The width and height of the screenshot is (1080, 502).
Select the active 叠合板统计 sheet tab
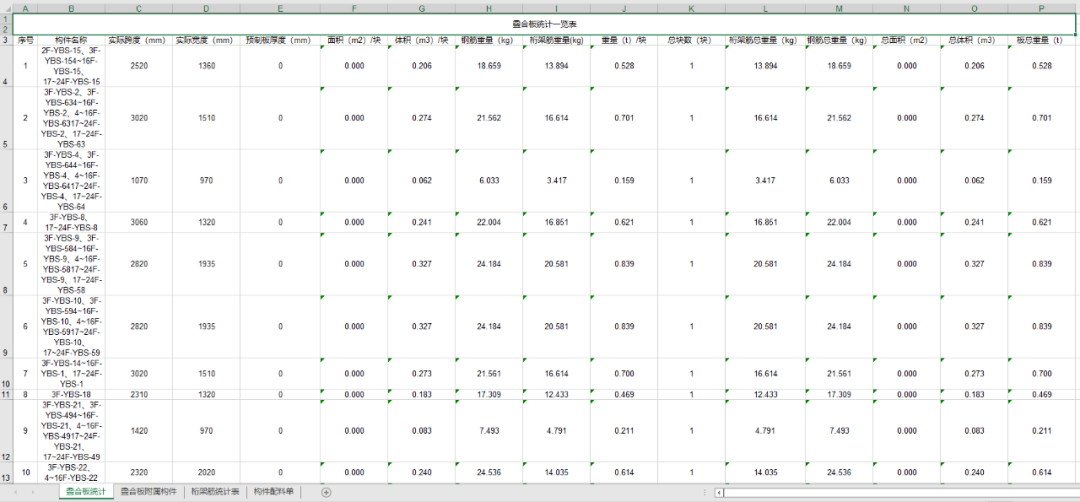(x=85, y=492)
